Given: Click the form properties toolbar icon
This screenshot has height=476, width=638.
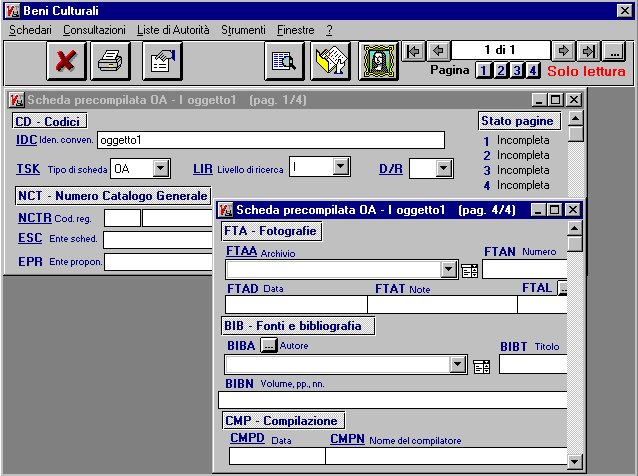Looking at the screenshot, I should [159, 62].
